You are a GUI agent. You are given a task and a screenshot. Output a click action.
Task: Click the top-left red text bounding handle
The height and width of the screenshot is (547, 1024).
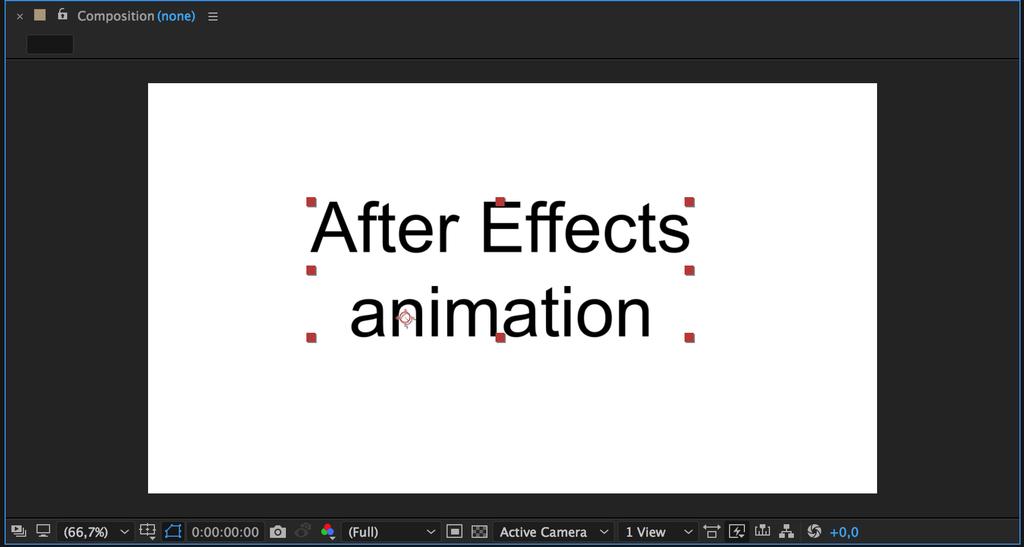tap(312, 202)
